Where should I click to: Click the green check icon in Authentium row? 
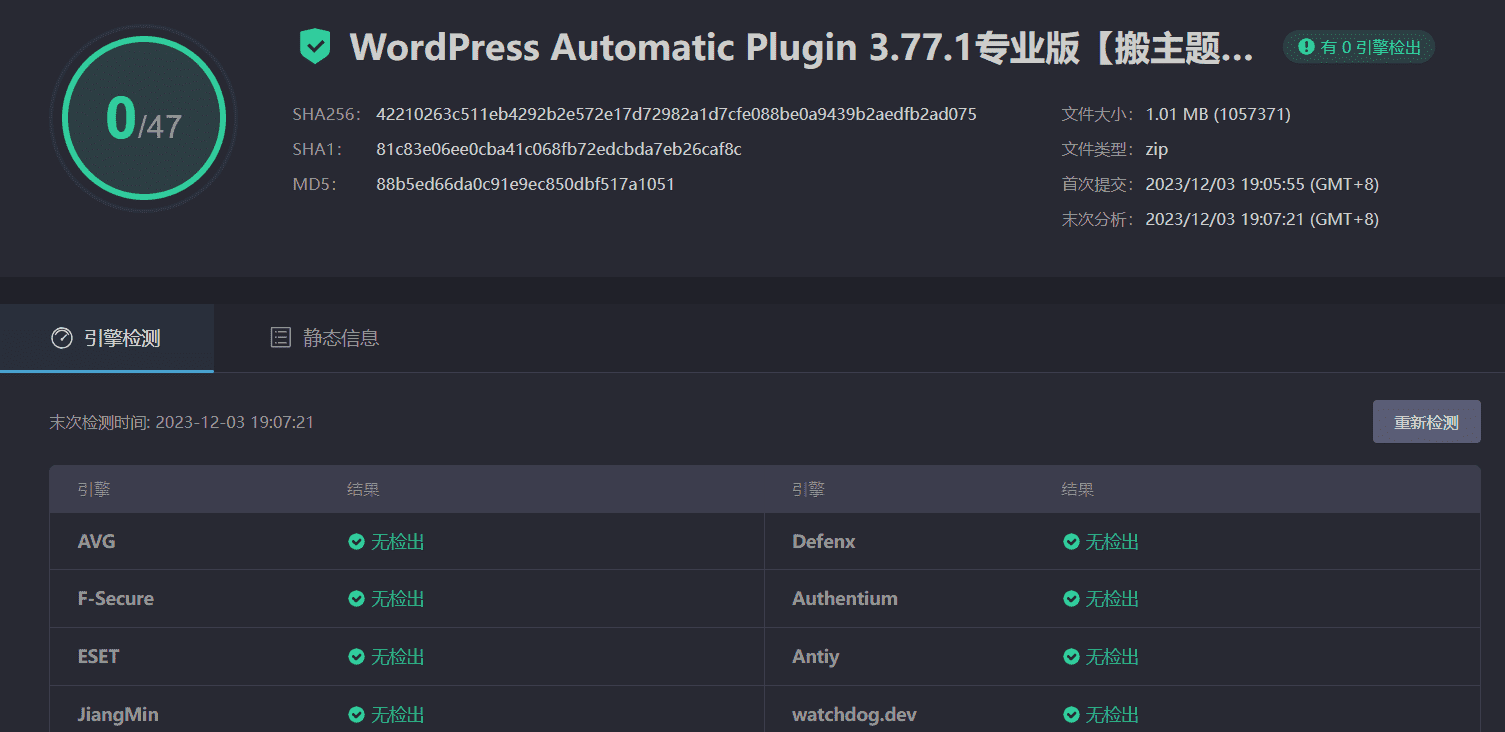1071,599
